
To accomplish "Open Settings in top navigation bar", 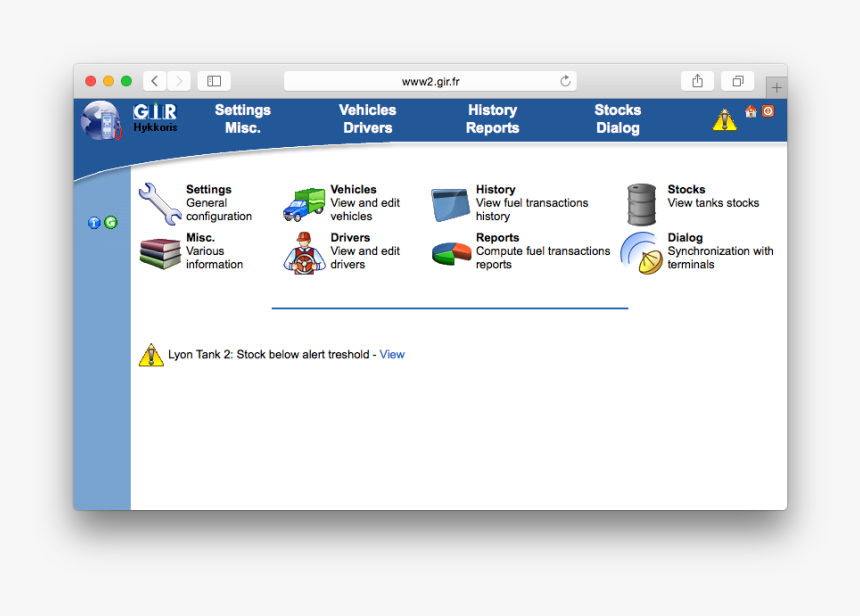I will point(242,110).
